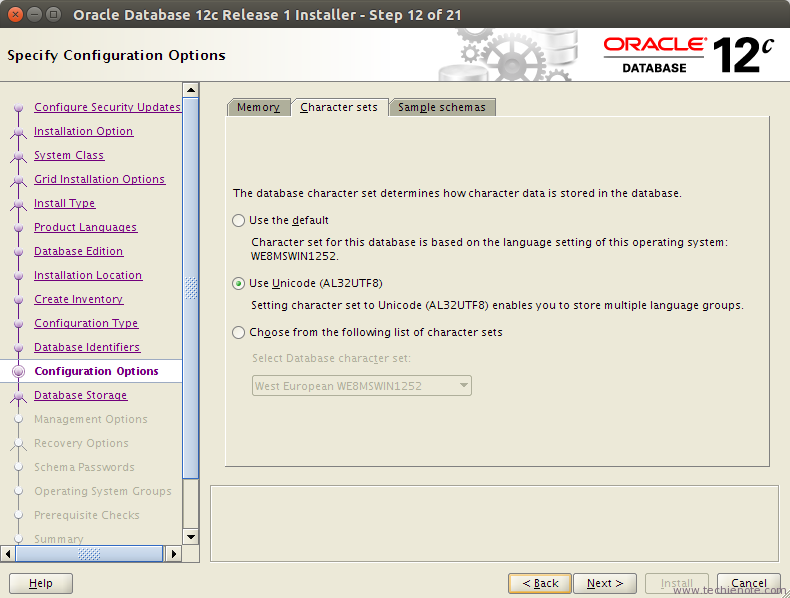
Task: Click the Database Identifiers step bullet
Action: (x=19, y=348)
